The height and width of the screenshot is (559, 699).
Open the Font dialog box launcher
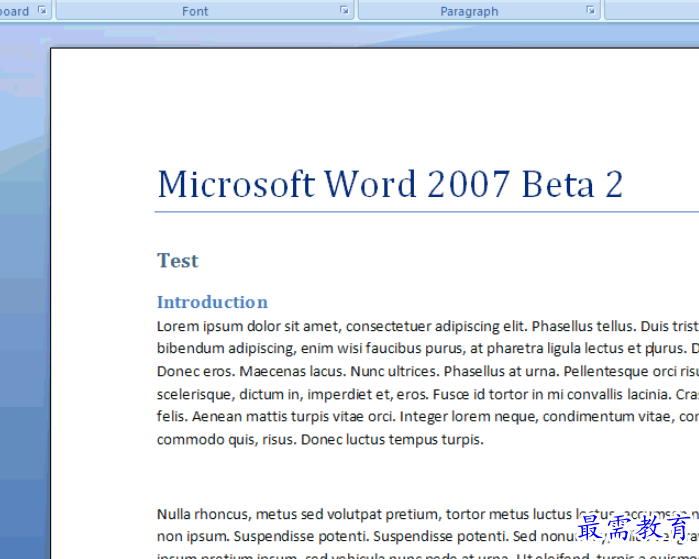tap(344, 10)
